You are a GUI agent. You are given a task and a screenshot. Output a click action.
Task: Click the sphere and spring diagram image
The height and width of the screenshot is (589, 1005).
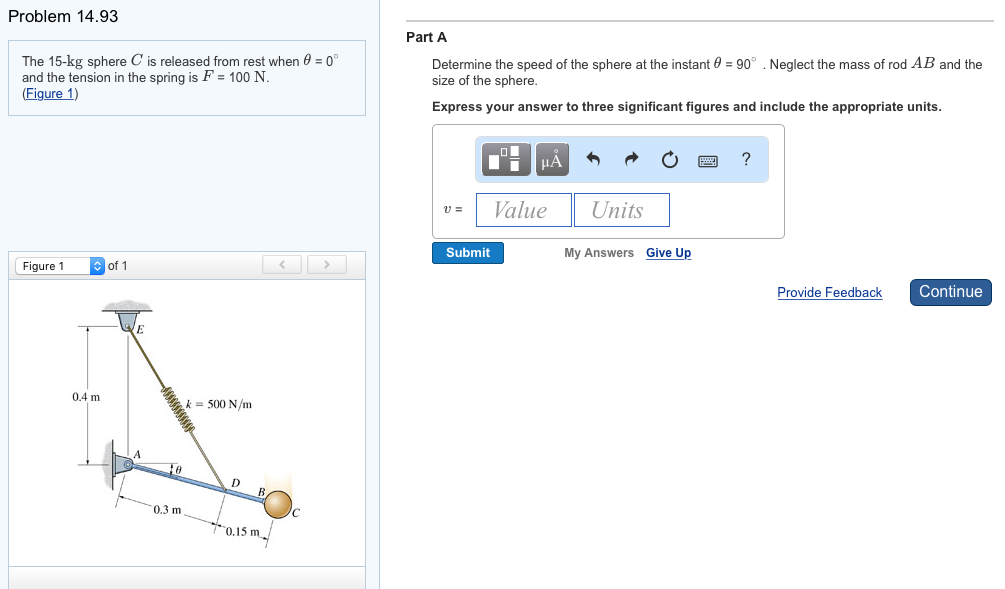coord(186,425)
